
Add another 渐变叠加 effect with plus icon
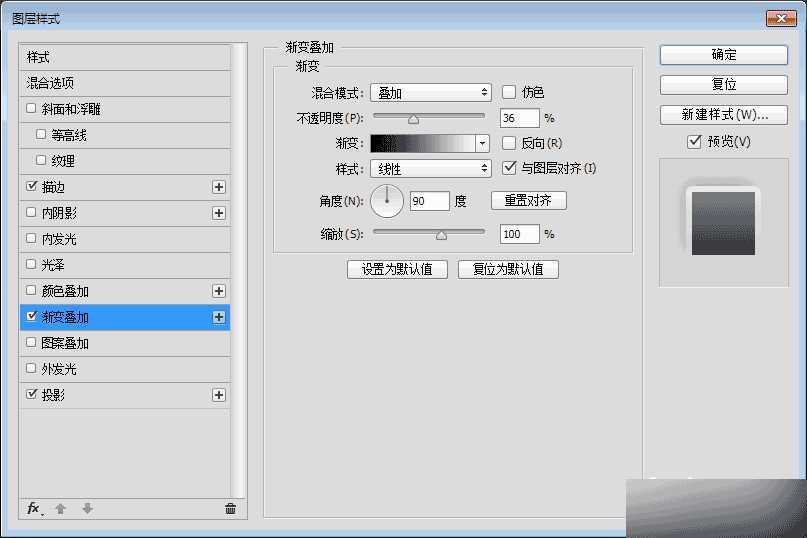219,317
